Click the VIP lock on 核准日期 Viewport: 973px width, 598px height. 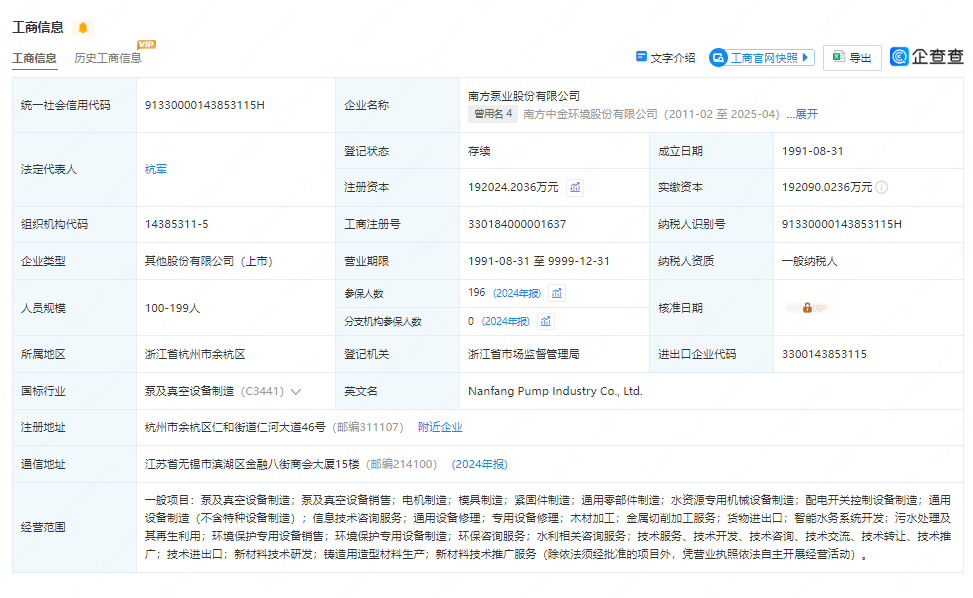(807, 308)
